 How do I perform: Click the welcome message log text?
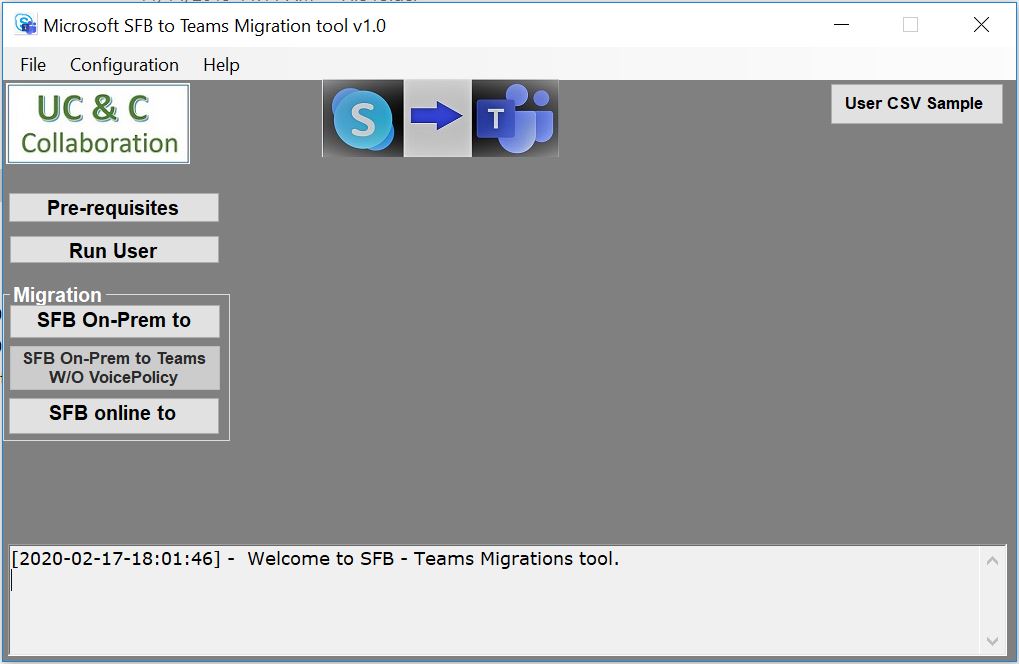pos(316,559)
